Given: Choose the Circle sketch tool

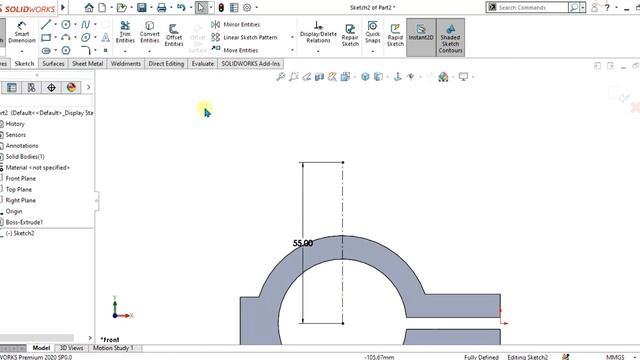Looking at the screenshot, I should click(x=66, y=24).
